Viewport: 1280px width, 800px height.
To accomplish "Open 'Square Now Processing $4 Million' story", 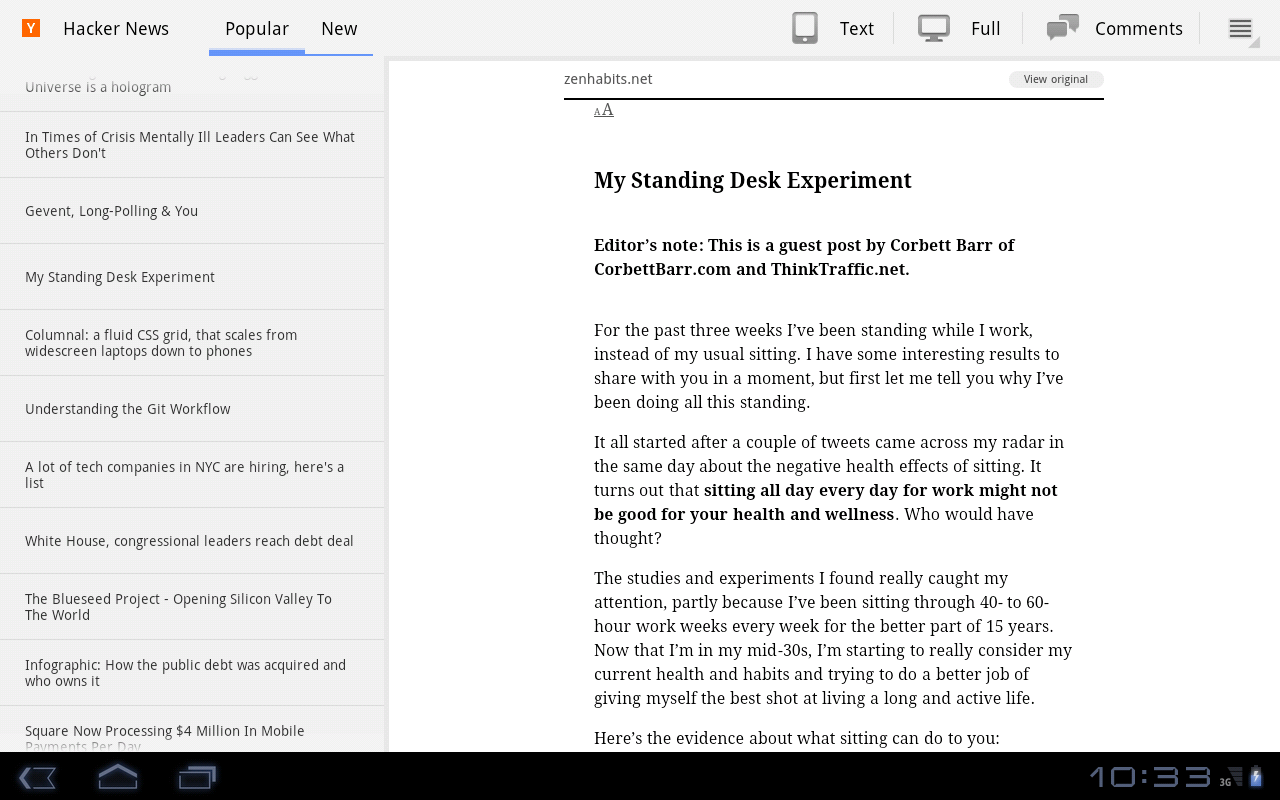I will coord(192,729).
